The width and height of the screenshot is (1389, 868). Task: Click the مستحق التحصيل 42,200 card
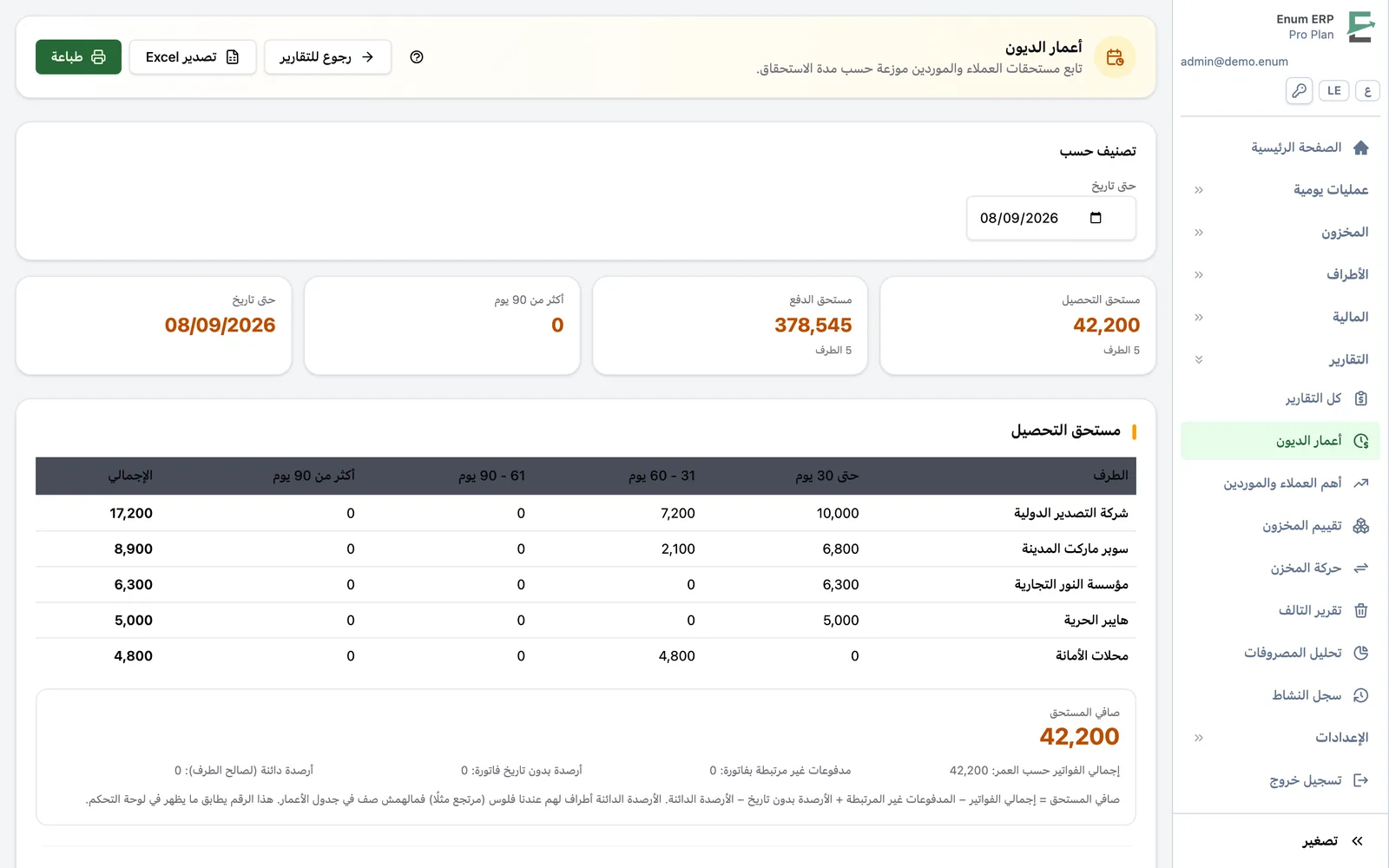(1017, 326)
